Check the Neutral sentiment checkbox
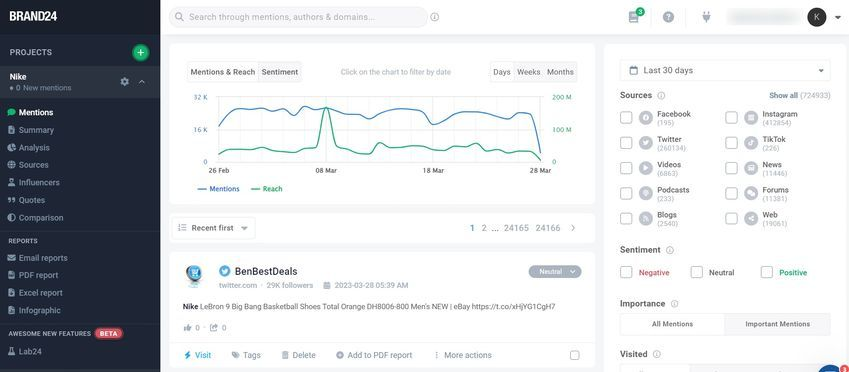The height and width of the screenshot is (372, 849). coord(696,272)
